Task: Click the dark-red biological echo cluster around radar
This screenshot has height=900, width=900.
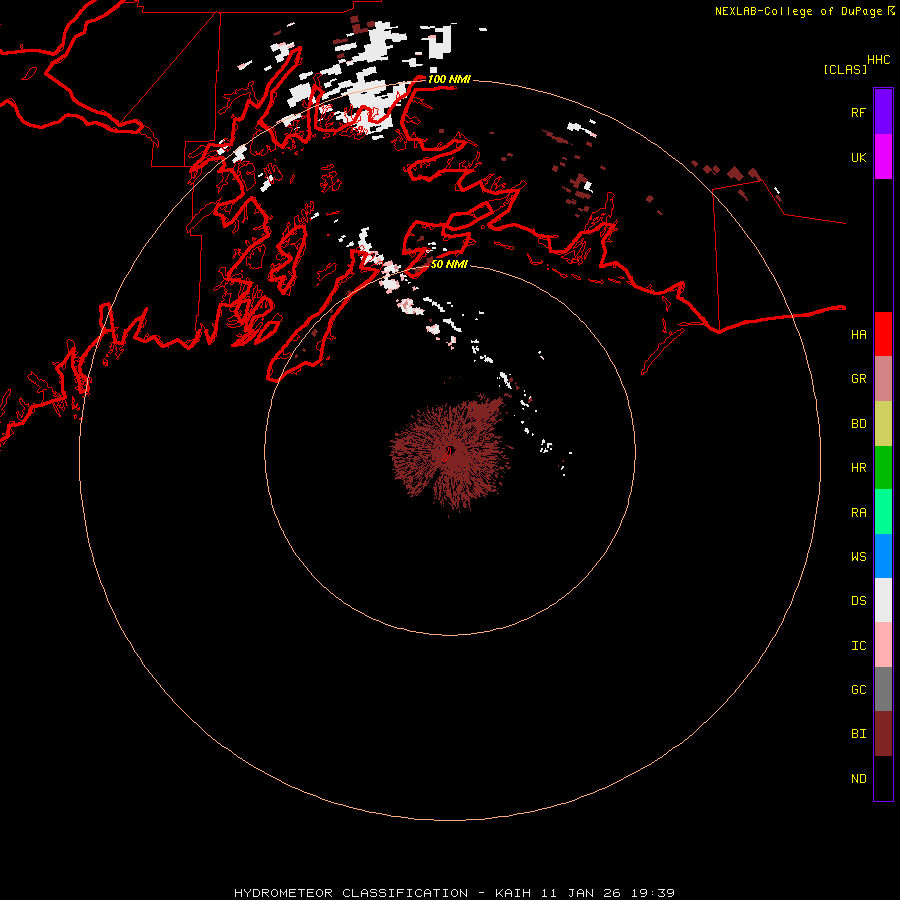Action: coord(451,451)
